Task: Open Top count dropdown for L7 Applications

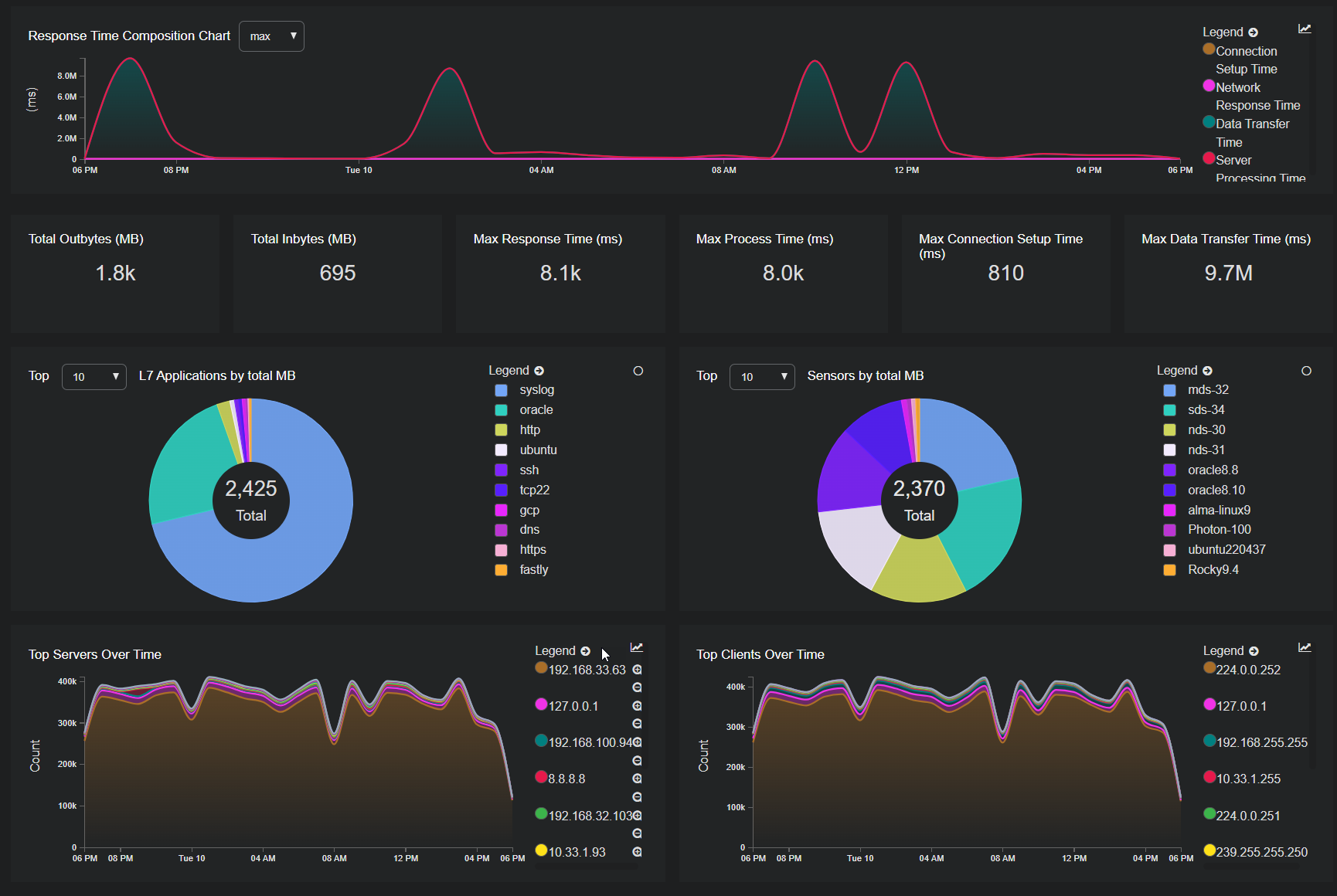Action: [x=94, y=377]
